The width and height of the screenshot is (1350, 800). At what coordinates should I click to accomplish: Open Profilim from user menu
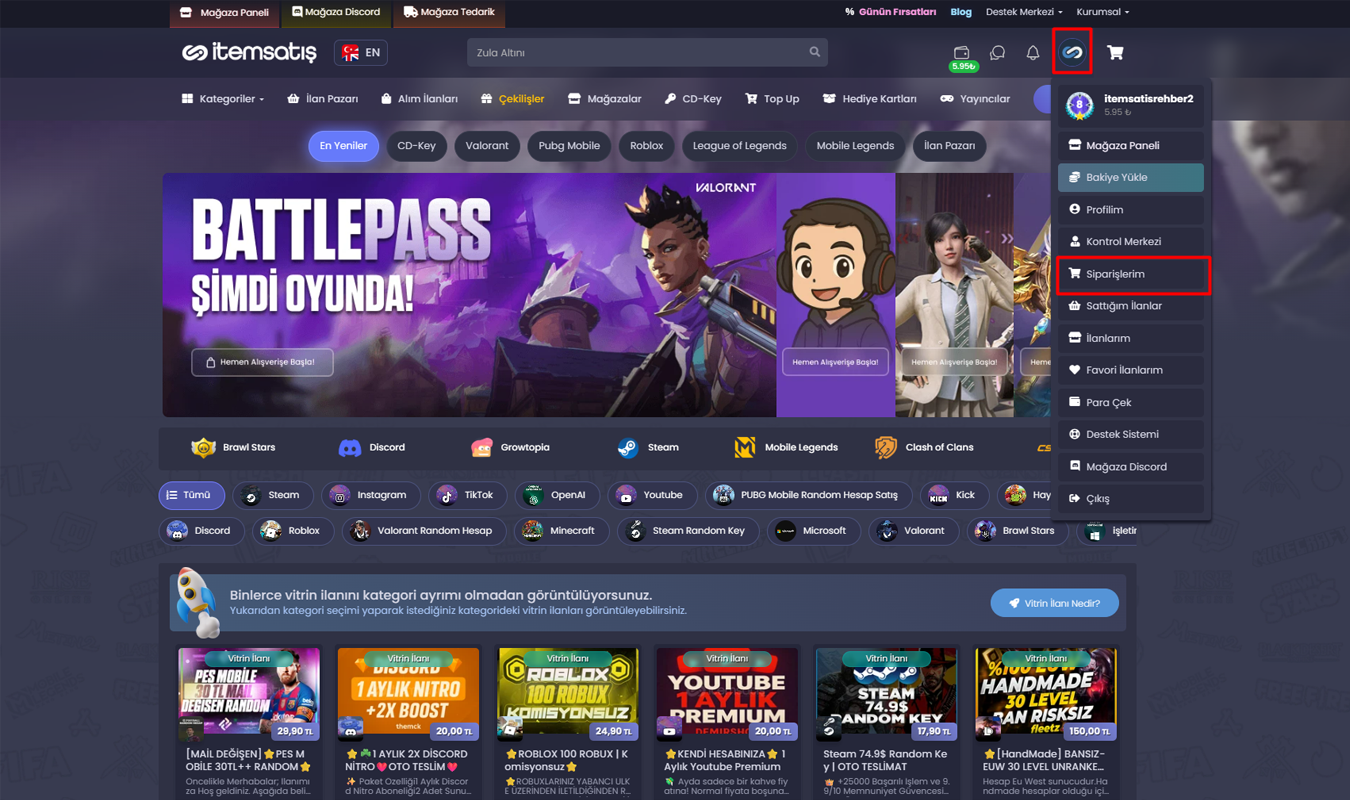(x=1130, y=210)
